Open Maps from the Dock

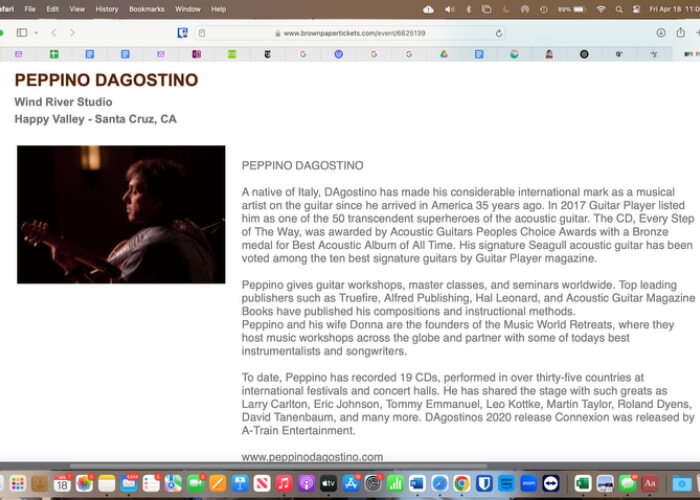[x=173, y=483]
